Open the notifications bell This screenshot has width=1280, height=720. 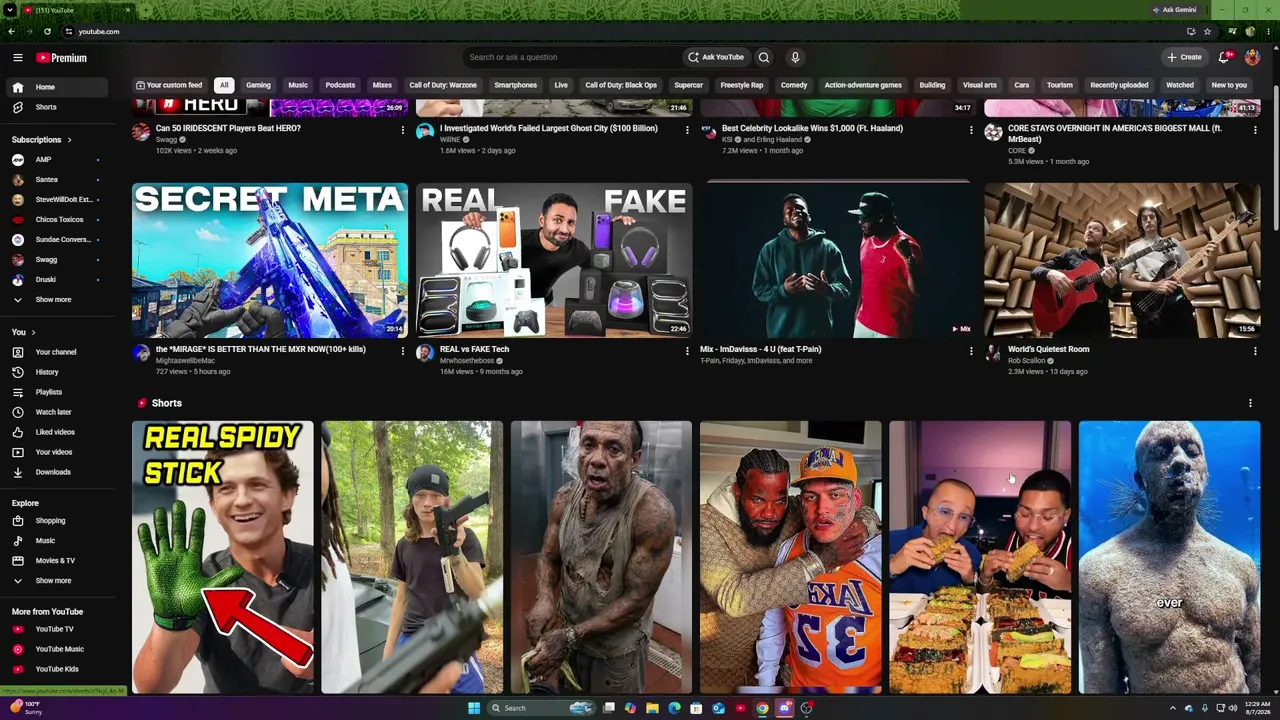click(x=1224, y=57)
